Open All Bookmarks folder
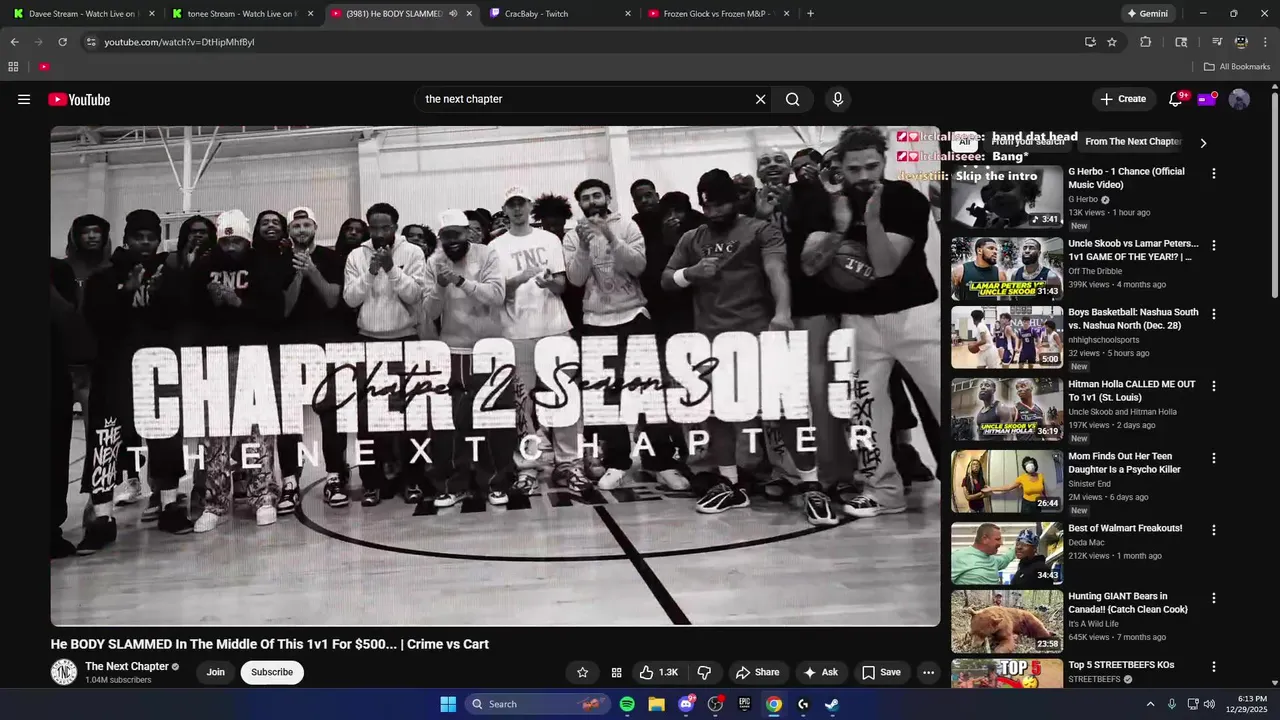The width and height of the screenshot is (1280, 720). tap(1237, 67)
